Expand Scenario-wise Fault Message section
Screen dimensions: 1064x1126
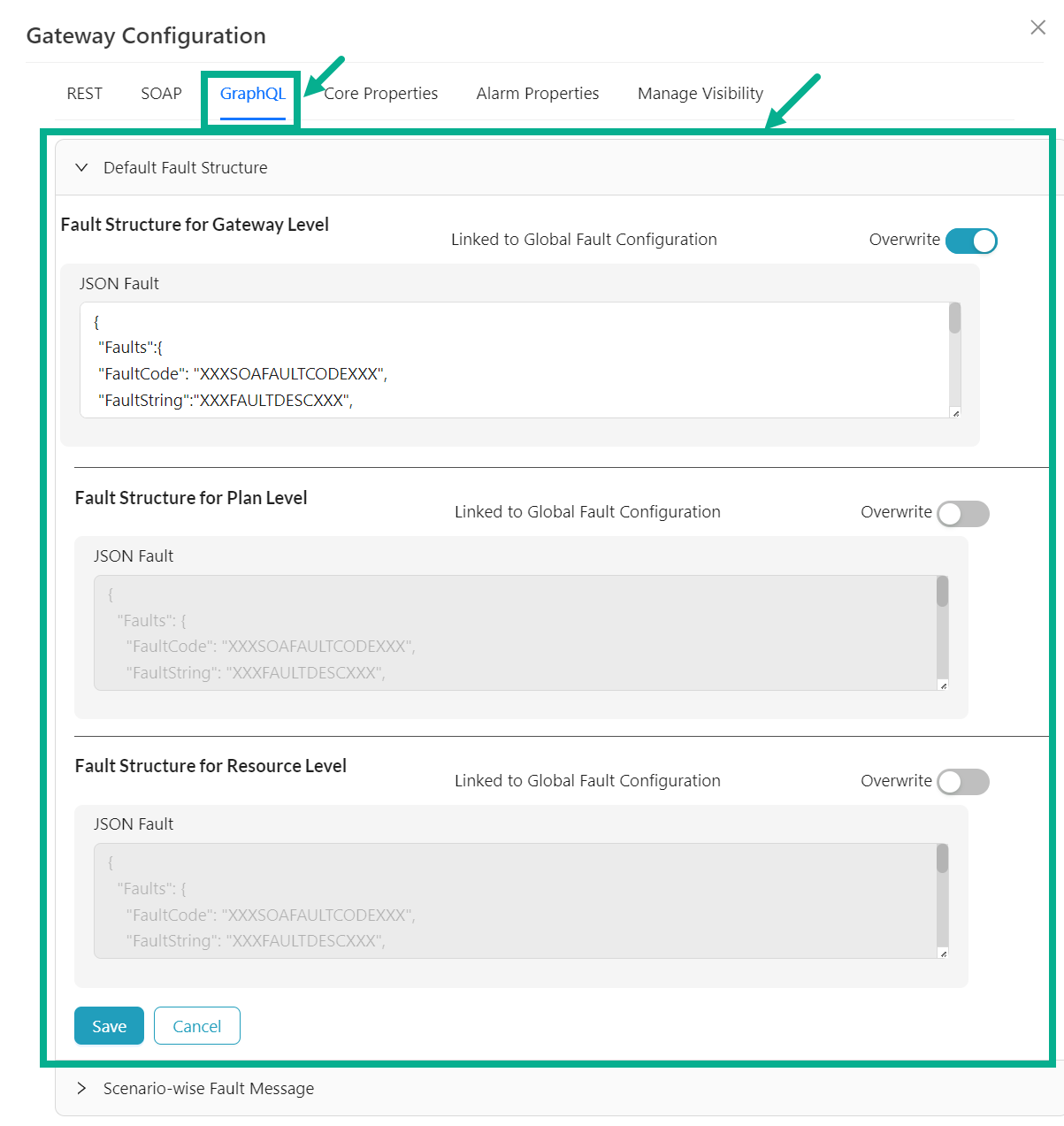click(x=82, y=1089)
